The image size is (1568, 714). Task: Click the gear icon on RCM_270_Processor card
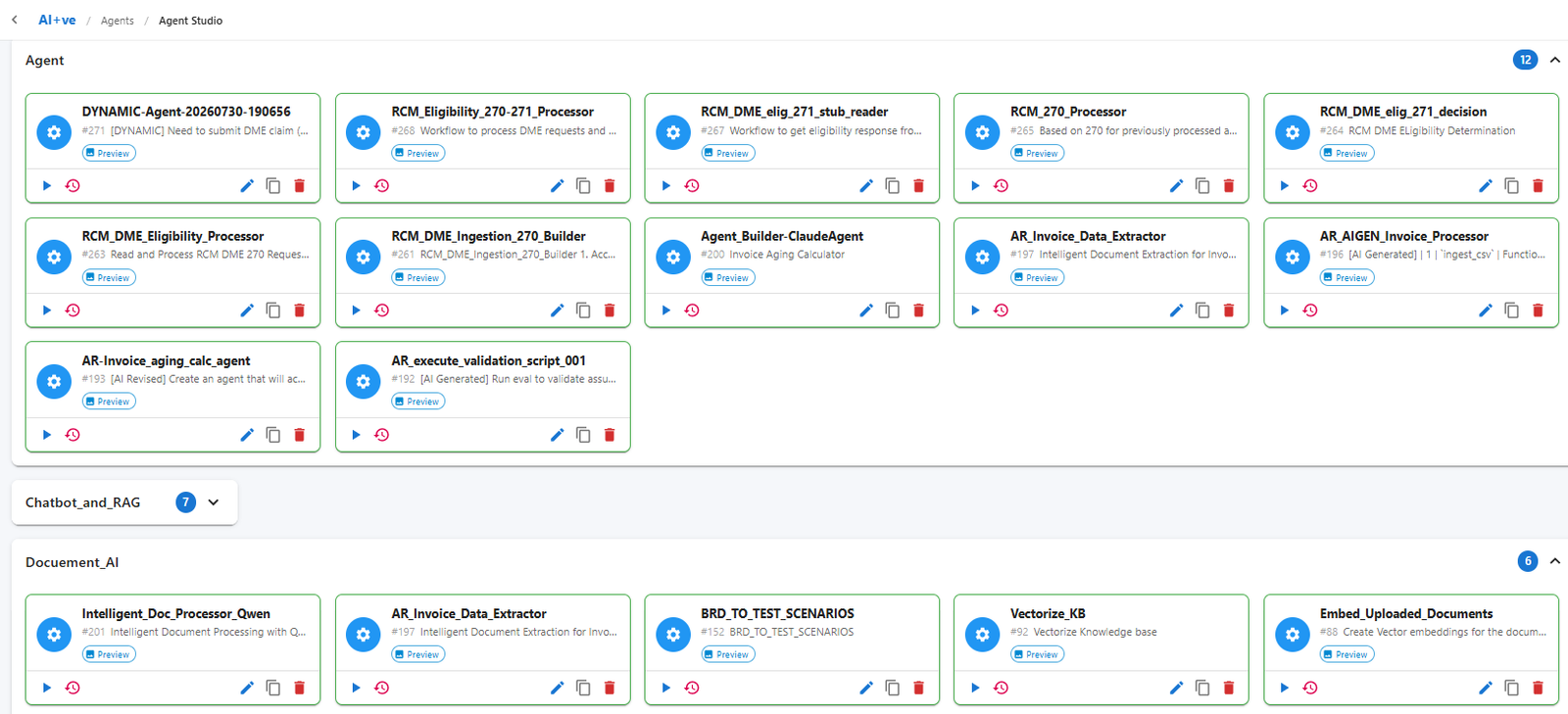[982, 132]
